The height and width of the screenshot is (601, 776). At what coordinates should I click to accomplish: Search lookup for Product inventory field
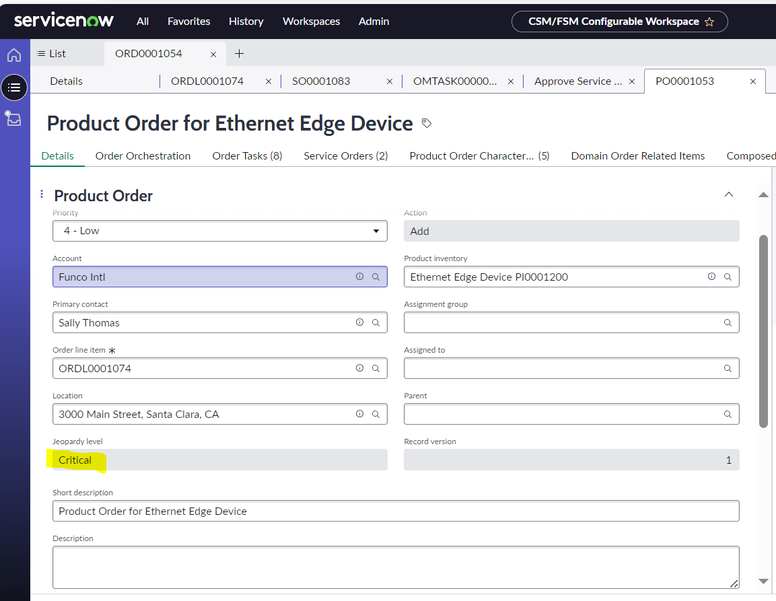(x=728, y=277)
